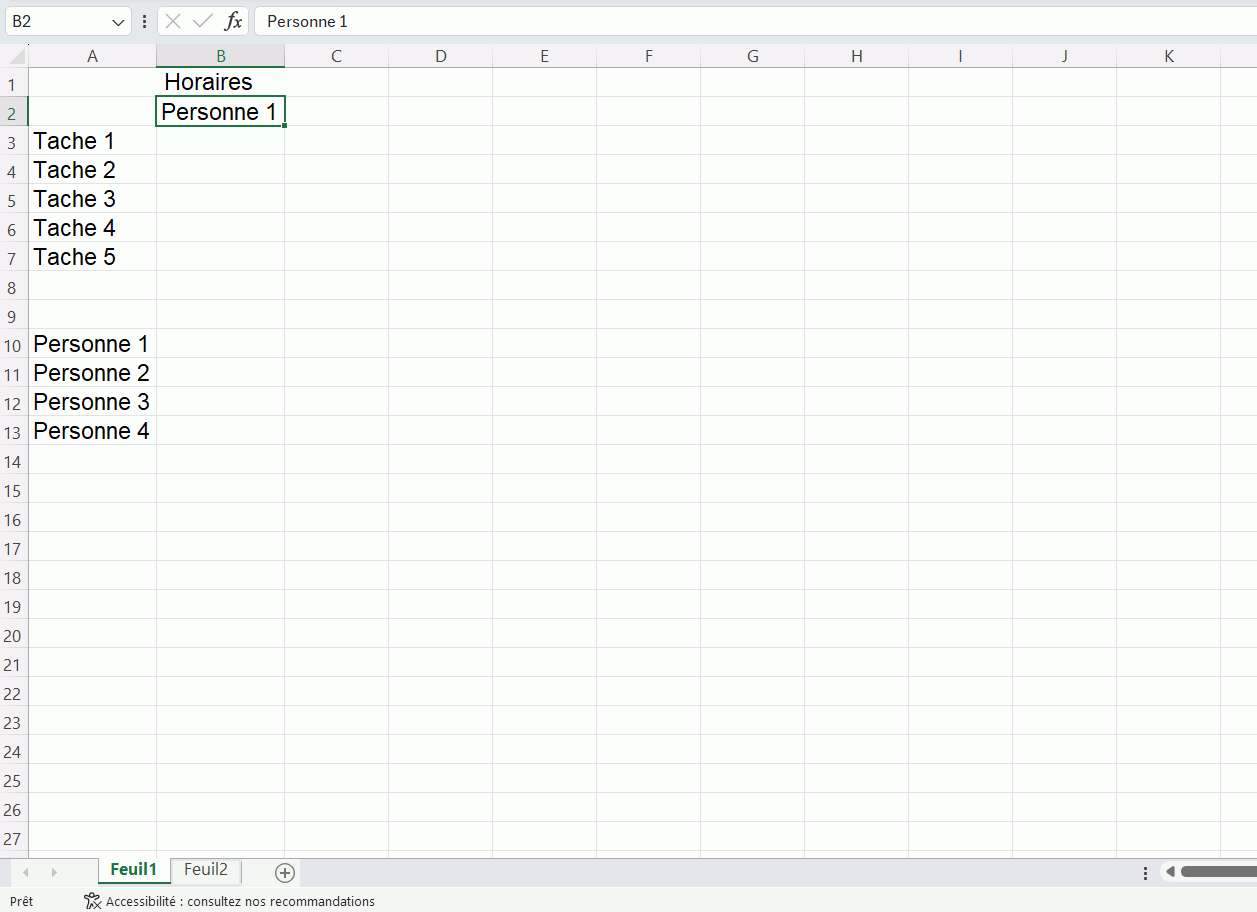Screen dimensions: 1257x912
Task: Select cell containing Tache 3
Action: coord(92,199)
